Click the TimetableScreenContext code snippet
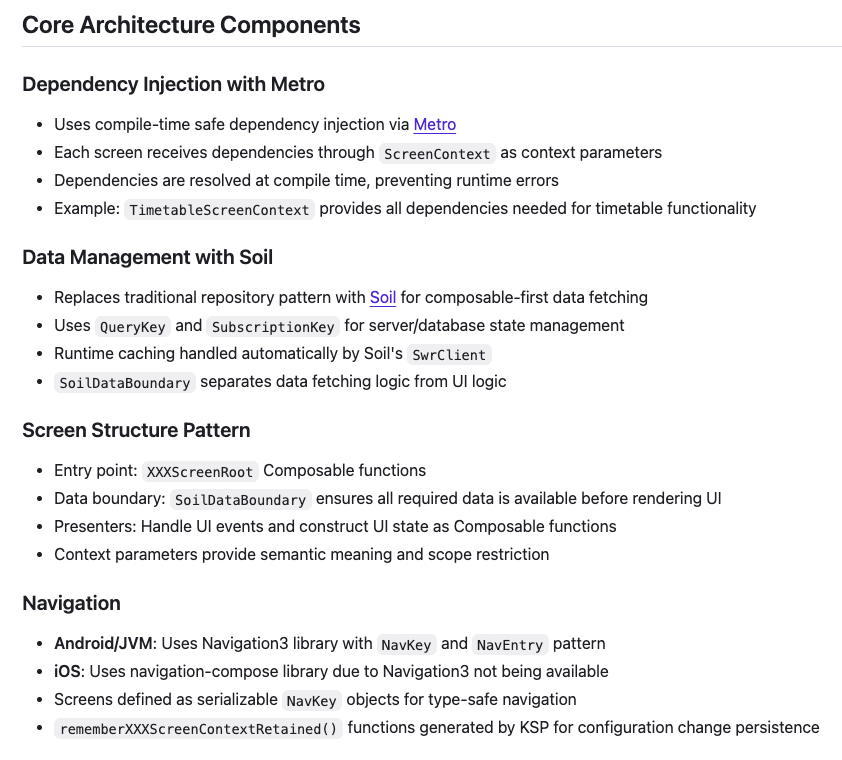This screenshot has width=842, height=760. (x=220, y=209)
